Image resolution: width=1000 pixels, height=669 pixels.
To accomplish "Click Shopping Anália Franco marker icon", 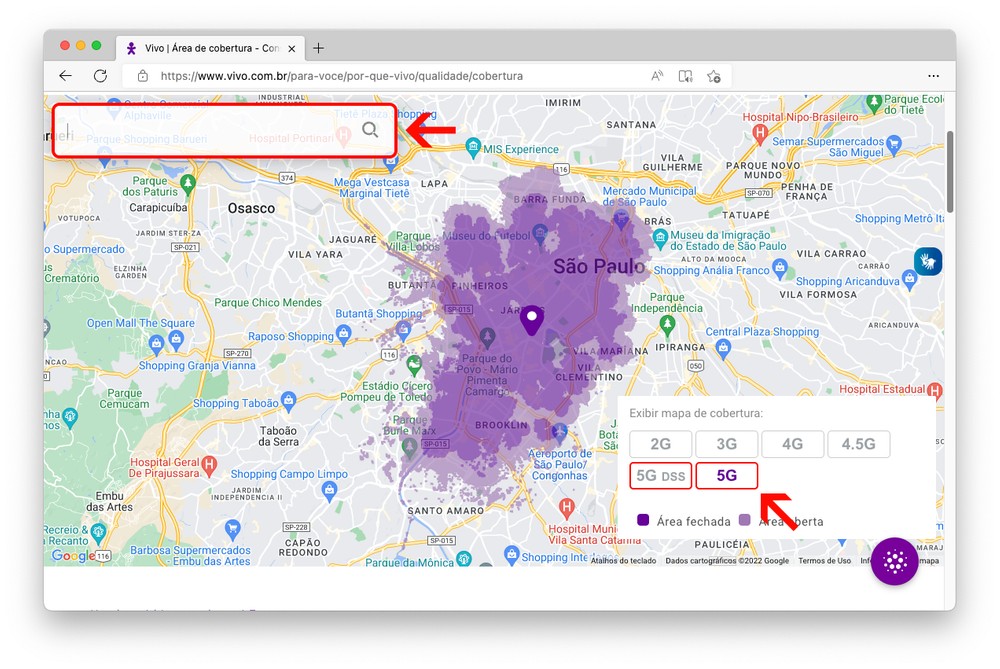I will point(779,268).
